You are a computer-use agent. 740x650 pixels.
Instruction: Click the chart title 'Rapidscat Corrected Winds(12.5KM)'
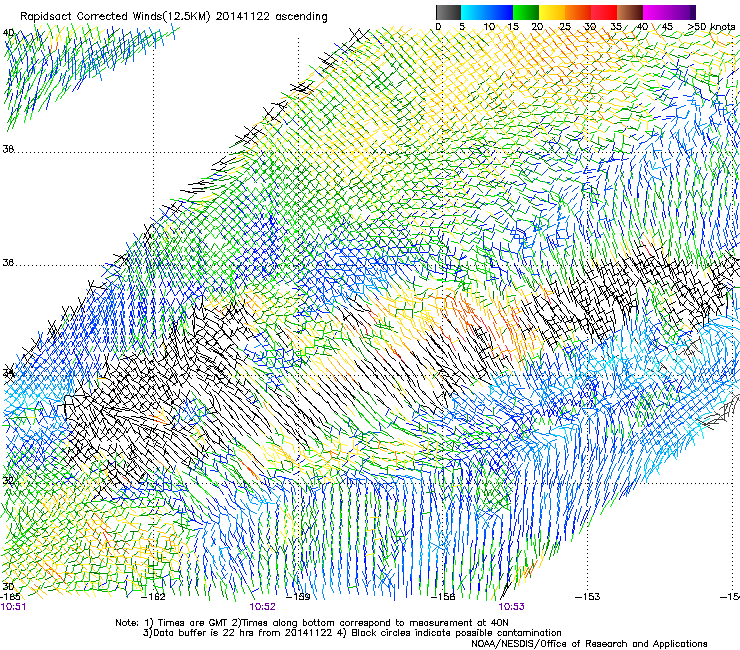pos(115,17)
